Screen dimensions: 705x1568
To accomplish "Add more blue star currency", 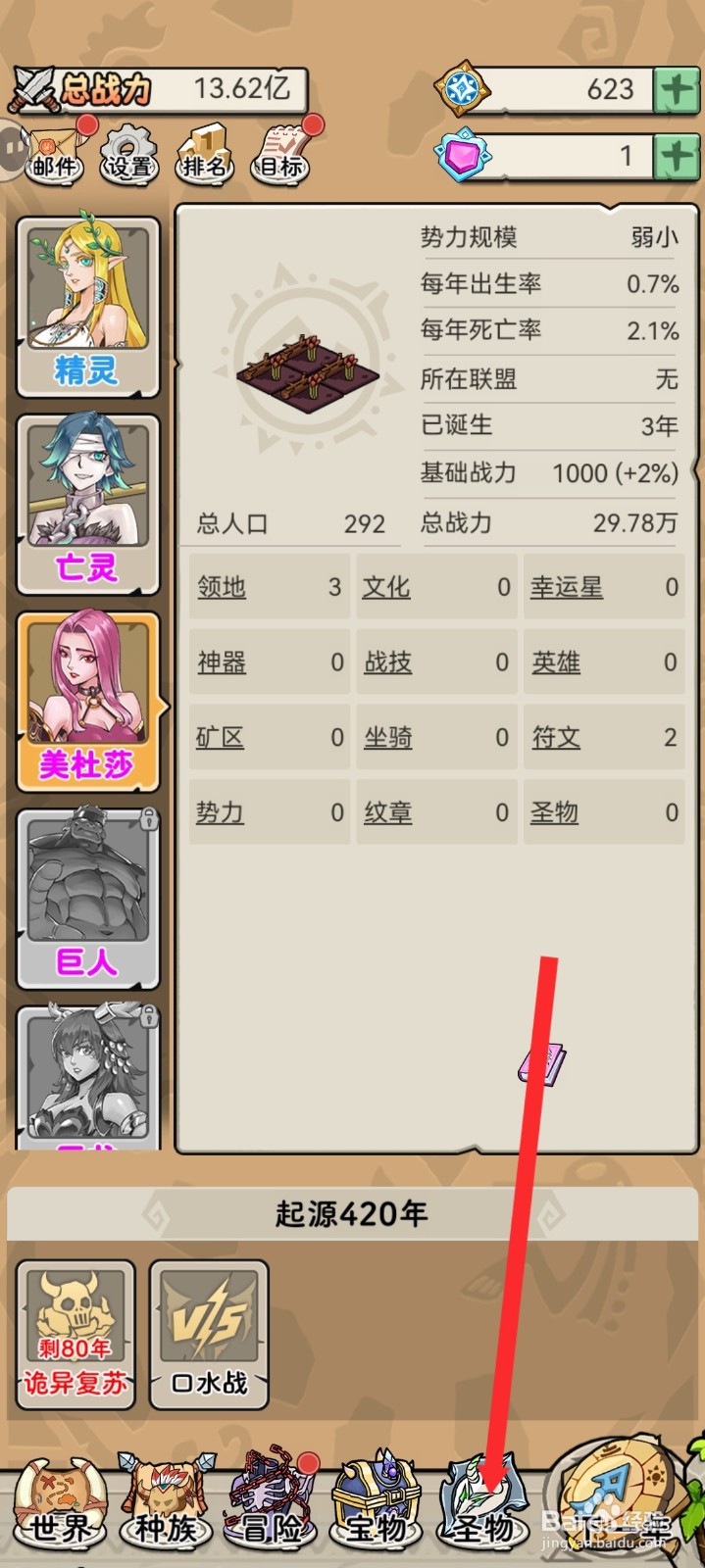I will [677, 90].
